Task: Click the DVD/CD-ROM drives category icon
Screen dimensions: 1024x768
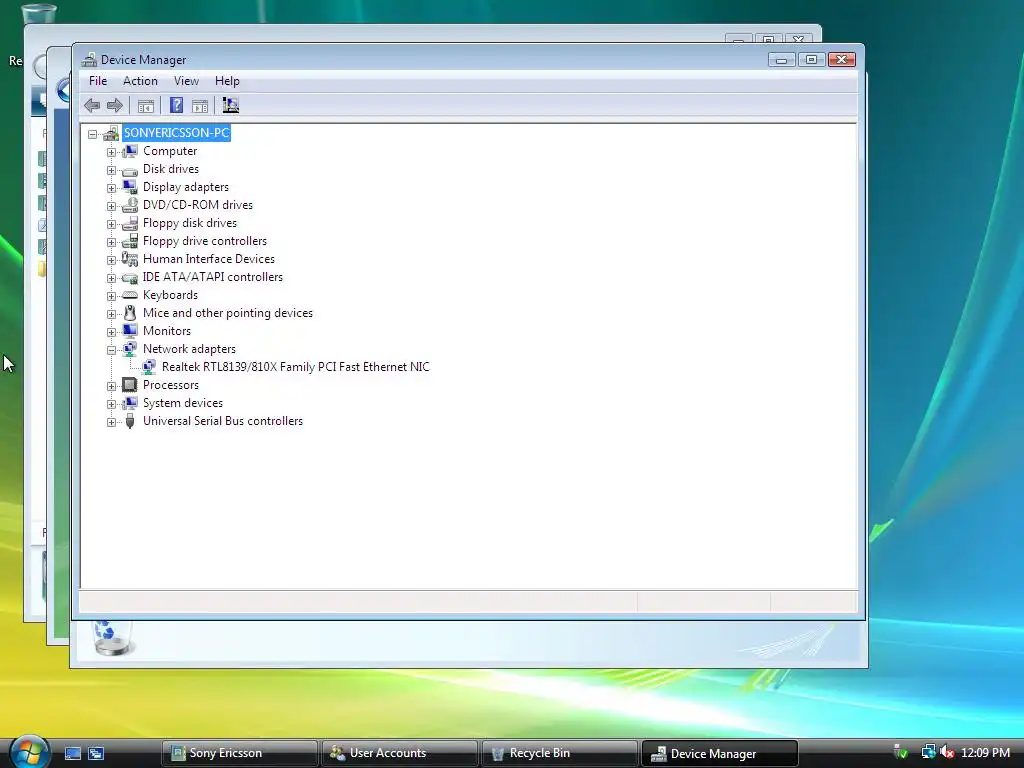Action: (x=130, y=205)
